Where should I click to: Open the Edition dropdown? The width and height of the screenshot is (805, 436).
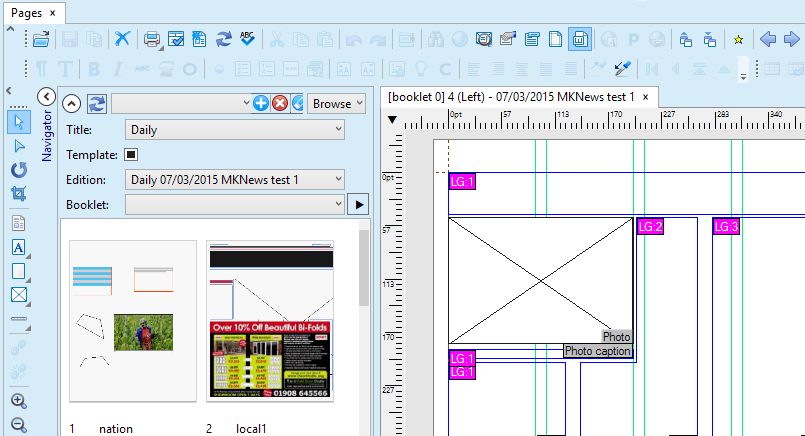point(235,180)
